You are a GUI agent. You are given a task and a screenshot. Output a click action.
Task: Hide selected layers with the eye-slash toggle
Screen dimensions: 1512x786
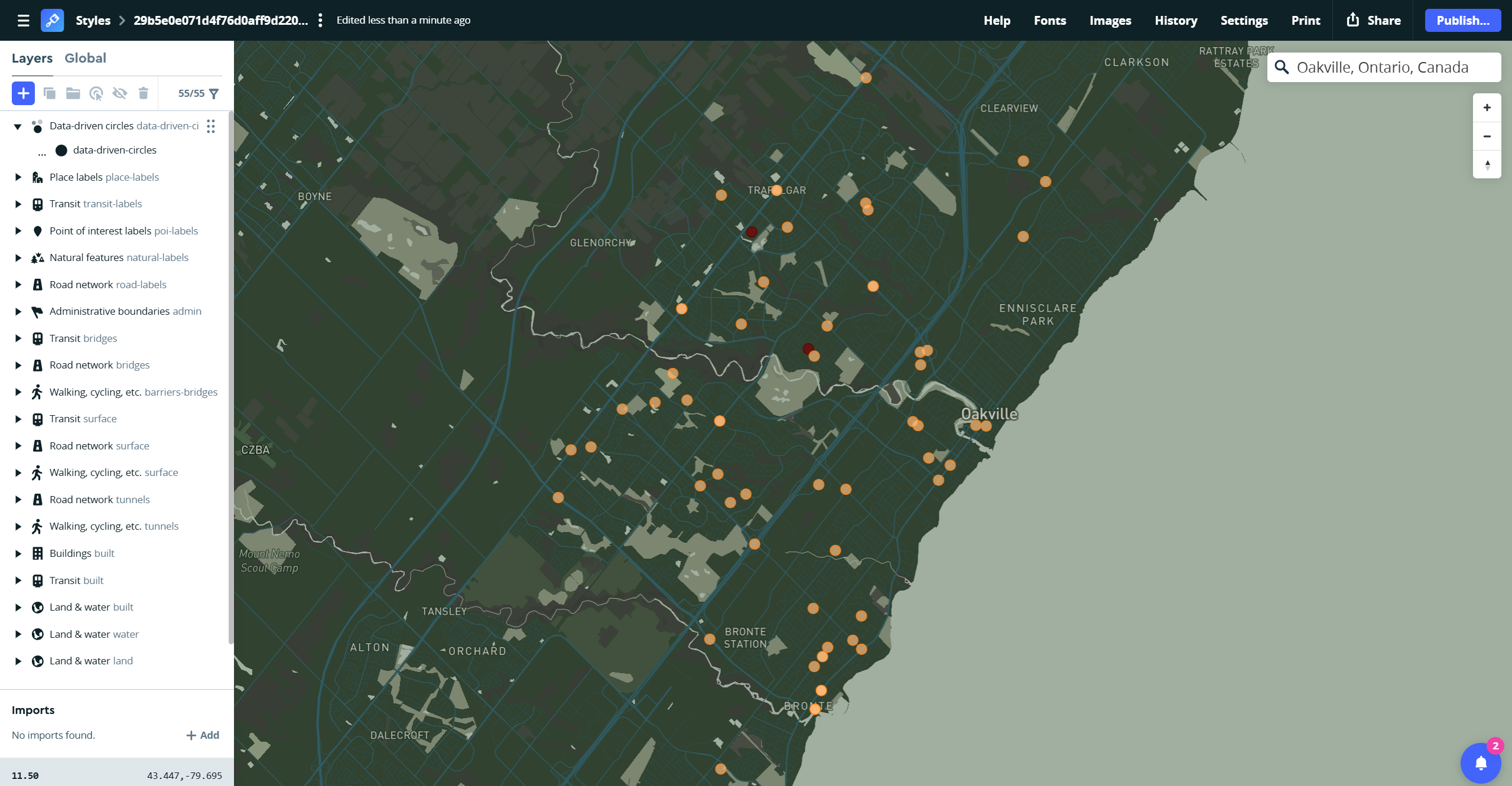tap(120, 93)
